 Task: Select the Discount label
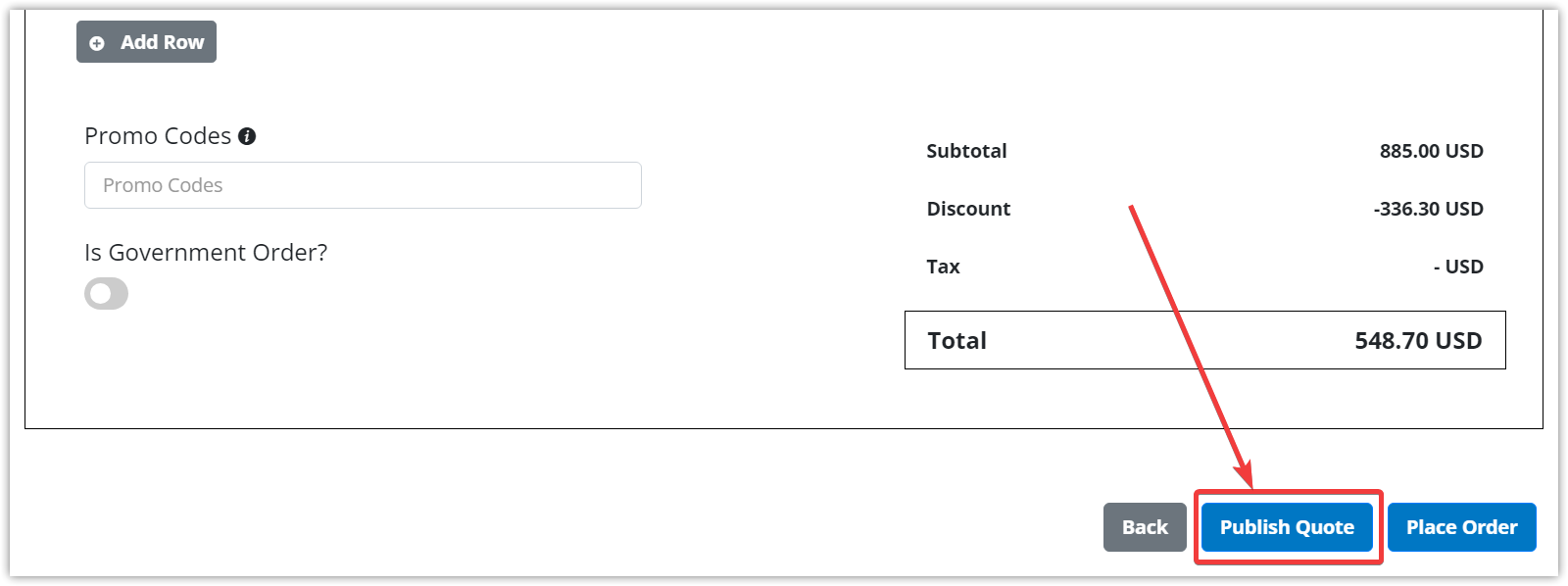point(968,209)
